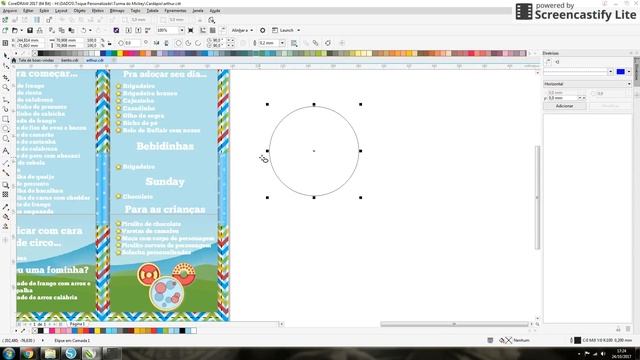Pick the black swatch in bottom document palette

coord(40,331)
